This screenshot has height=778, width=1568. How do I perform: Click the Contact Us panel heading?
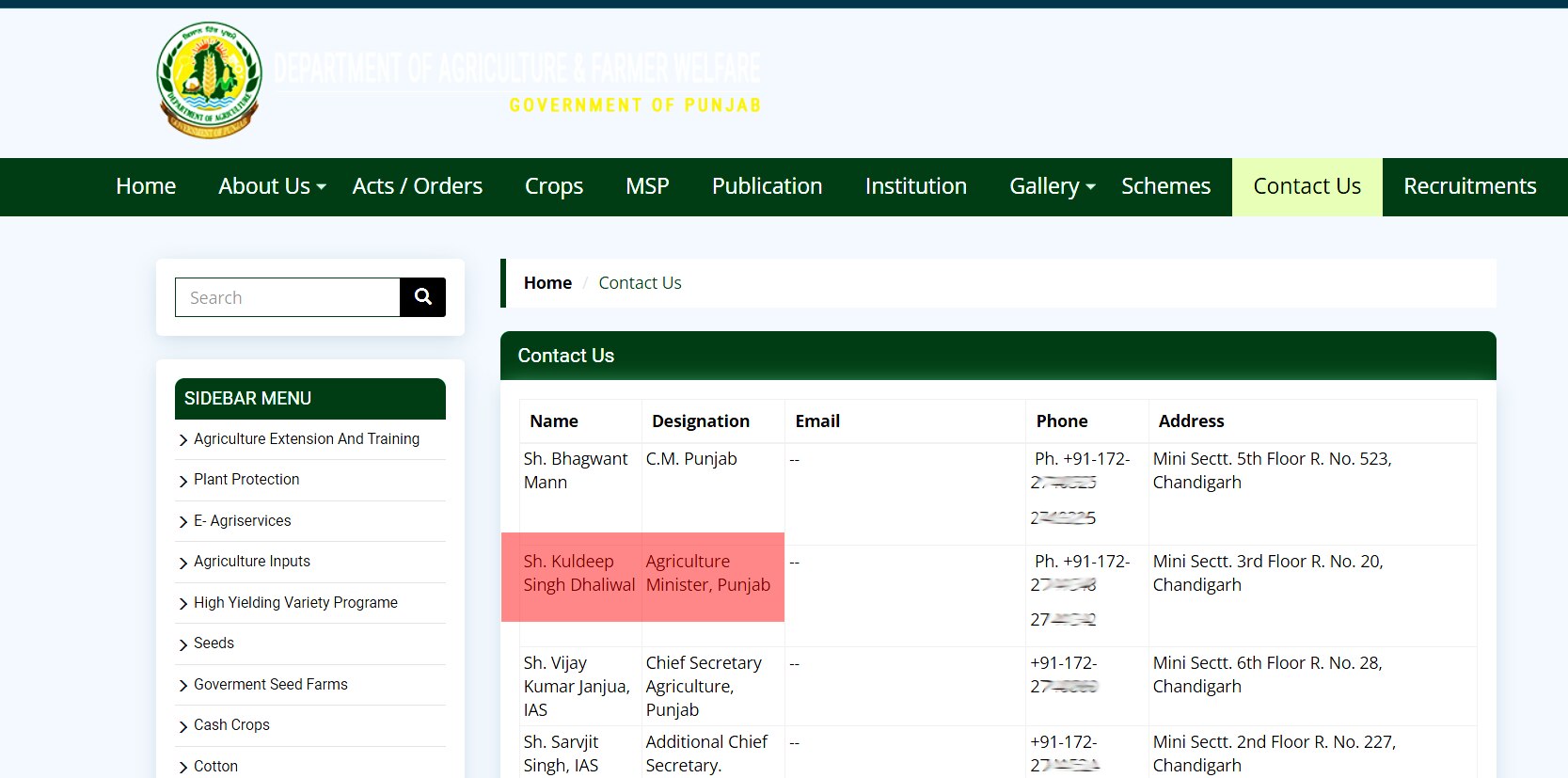click(x=998, y=356)
